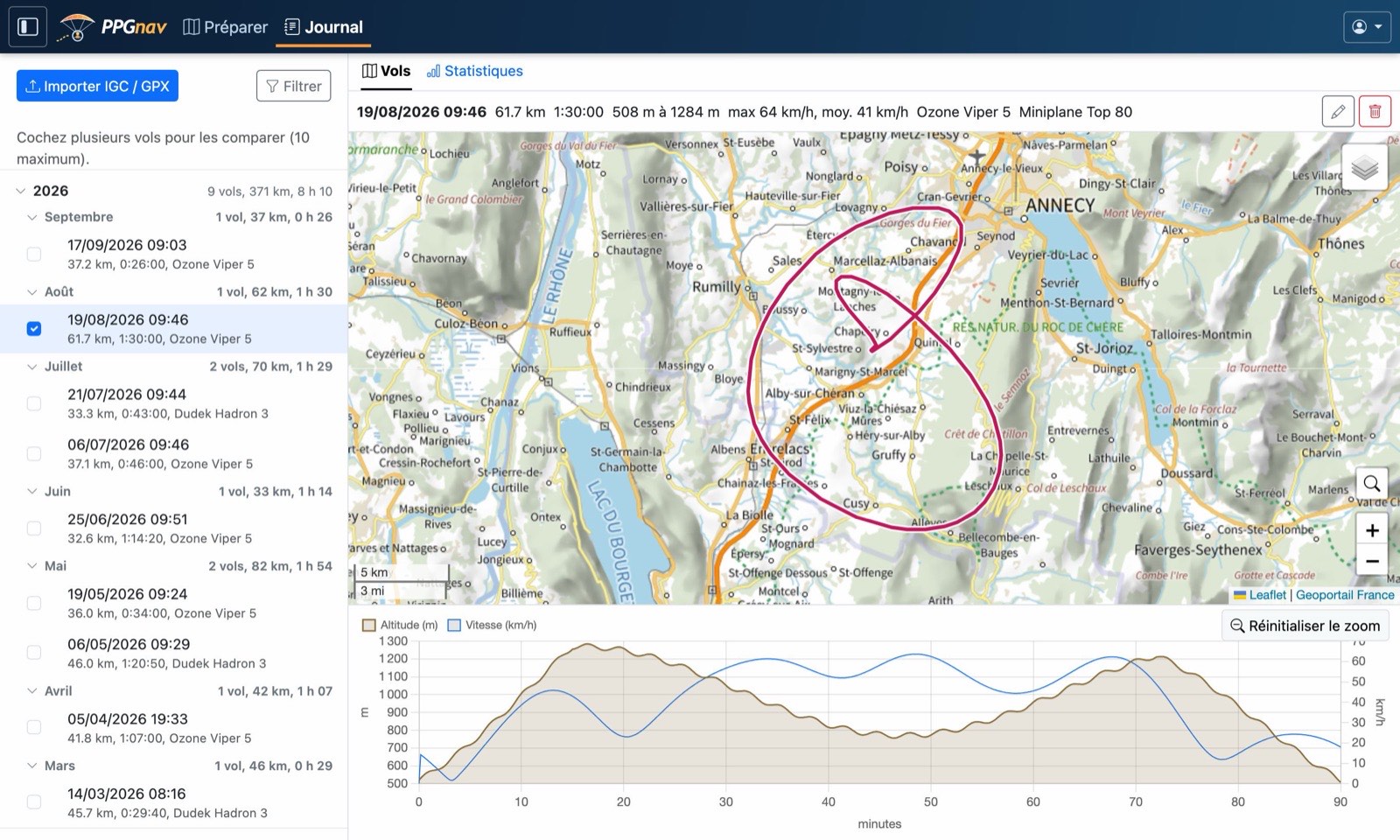Image resolution: width=1400 pixels, height=840 pixels.
Task: Select flight text 06/05/2026 09:29
Action: coord(129,645)
